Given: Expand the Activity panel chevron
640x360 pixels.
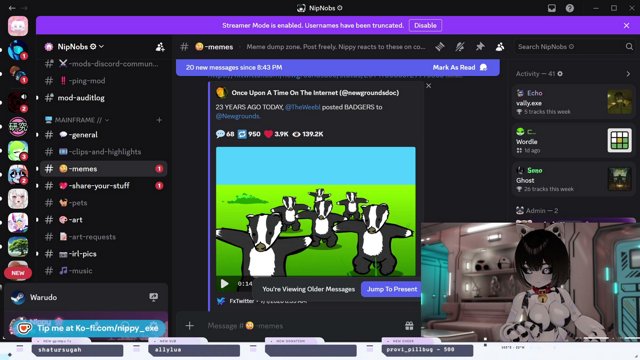Looking at the screenshot, I should 628,74.
